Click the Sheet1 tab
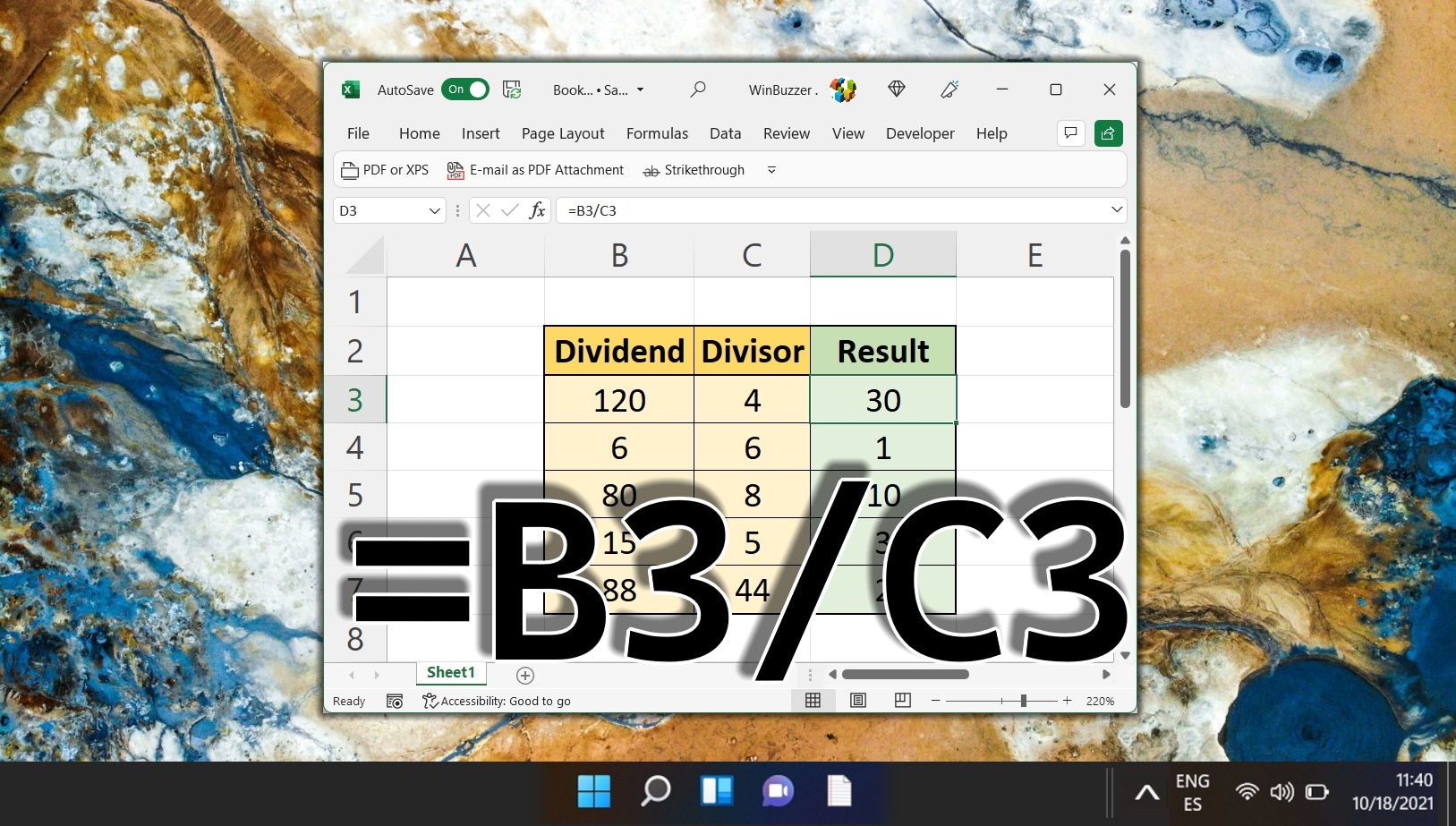Screen dimensions: 1456x826 [x=450, y=673]
